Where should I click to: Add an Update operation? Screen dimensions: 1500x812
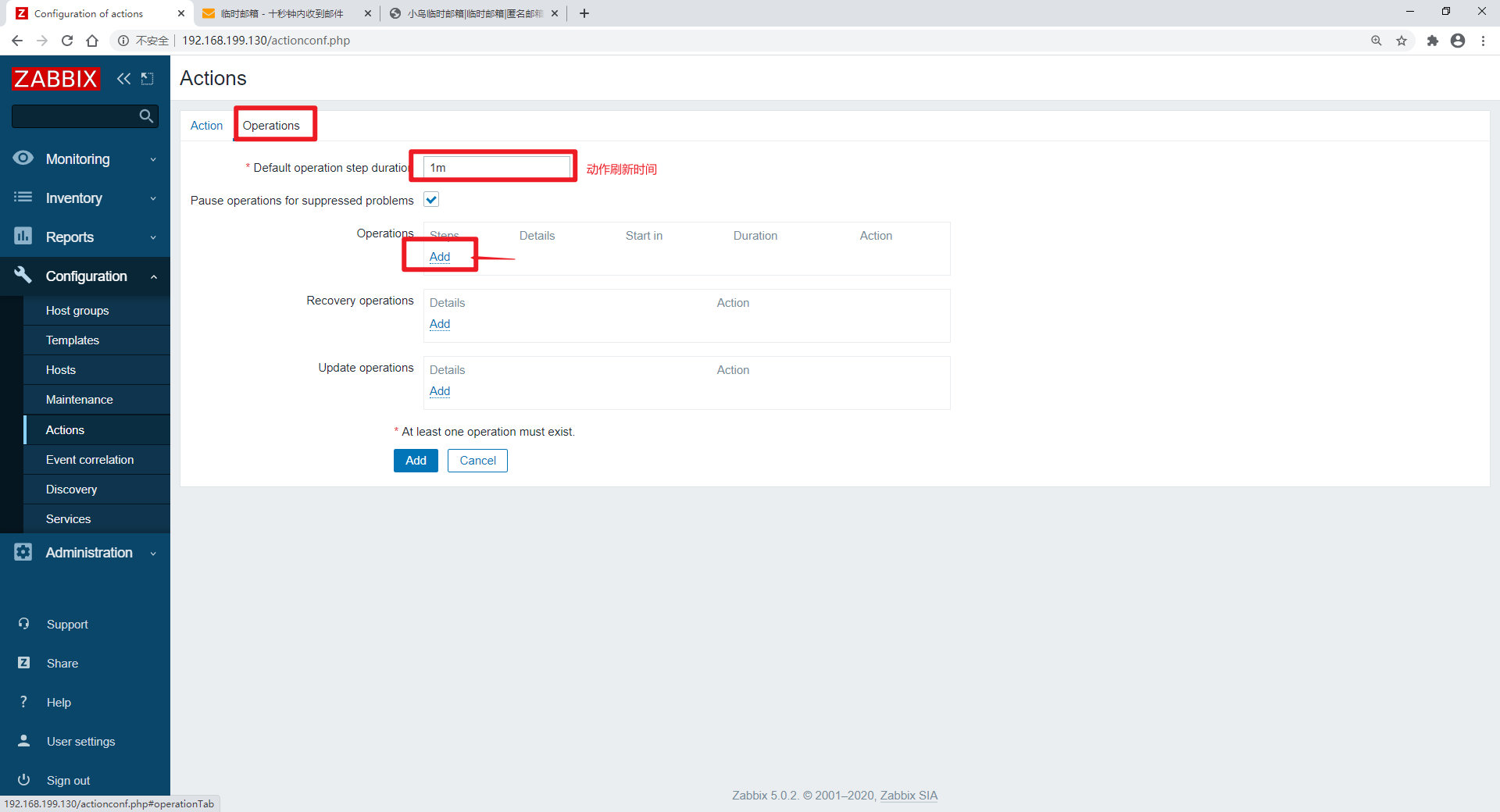tap(440, 391)
